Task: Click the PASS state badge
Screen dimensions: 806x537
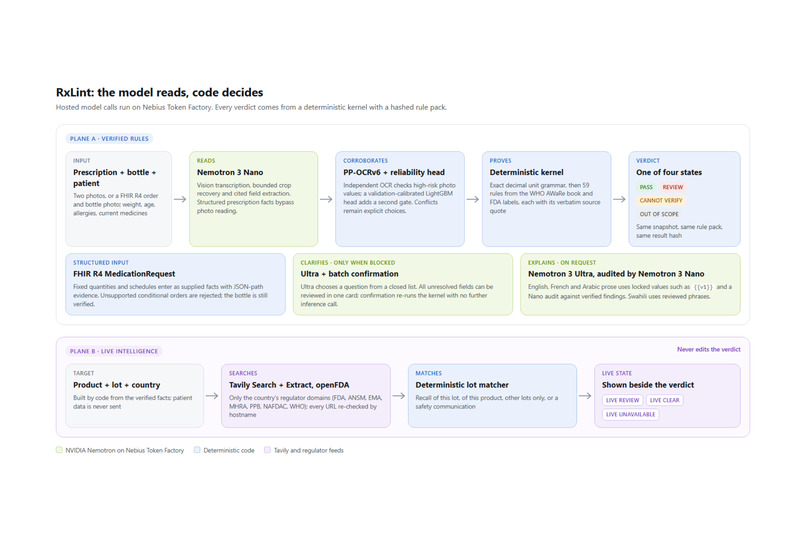Action: click(x=646, y=187)
